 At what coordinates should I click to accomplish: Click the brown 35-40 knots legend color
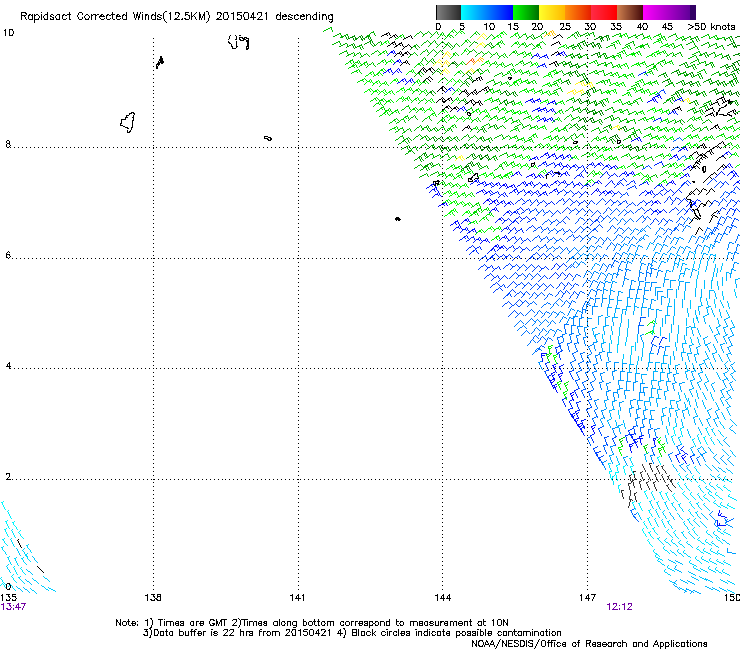(630, 12)
